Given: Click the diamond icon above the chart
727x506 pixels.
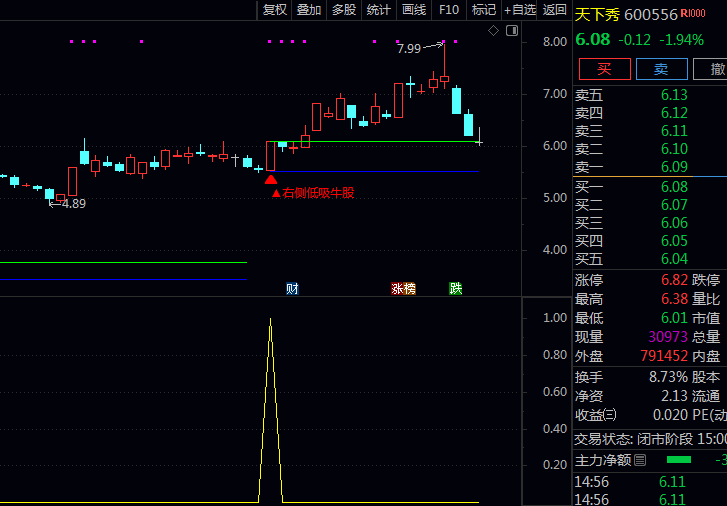Looking at the screenshot, I should point(493,31).
